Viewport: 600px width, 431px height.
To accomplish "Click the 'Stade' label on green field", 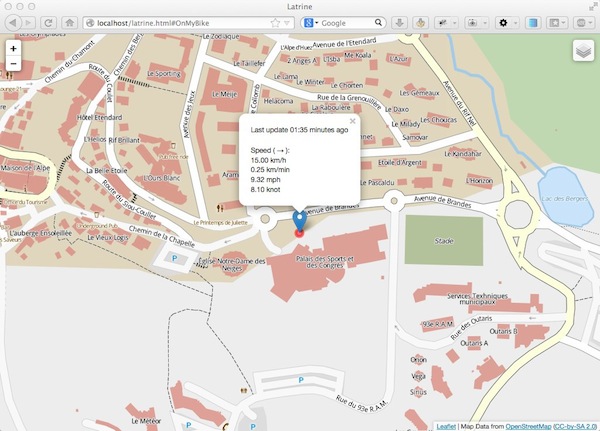I will pyautogui.click(x=444, y=241).
